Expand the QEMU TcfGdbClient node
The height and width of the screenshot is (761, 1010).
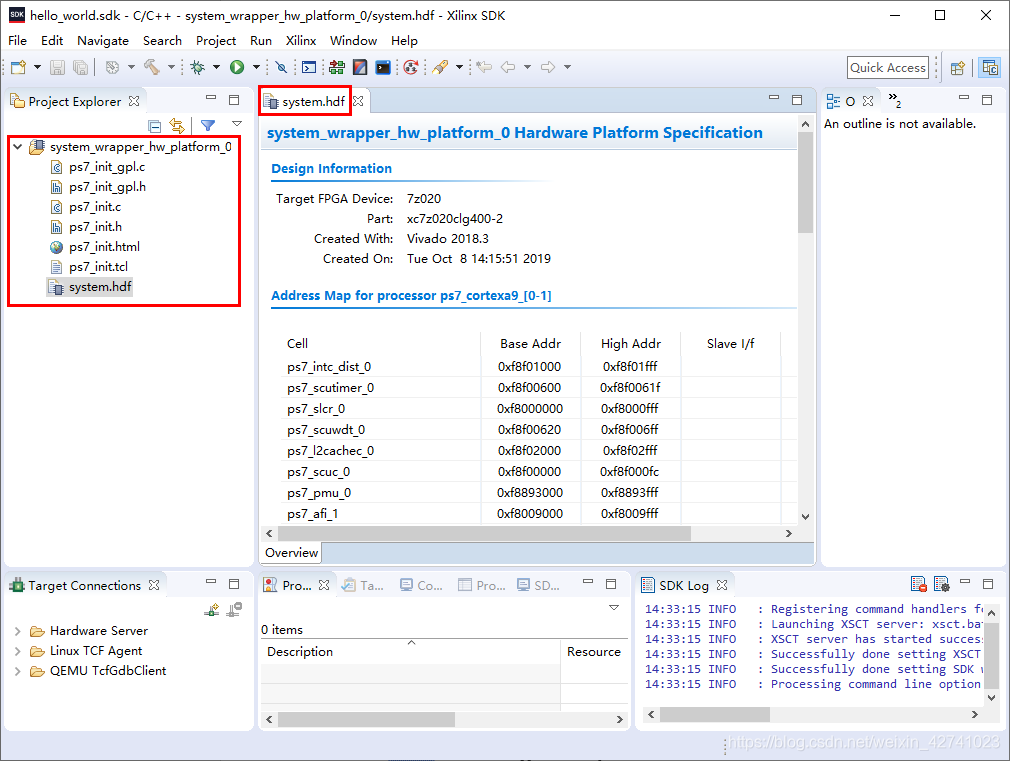(18, 671)
